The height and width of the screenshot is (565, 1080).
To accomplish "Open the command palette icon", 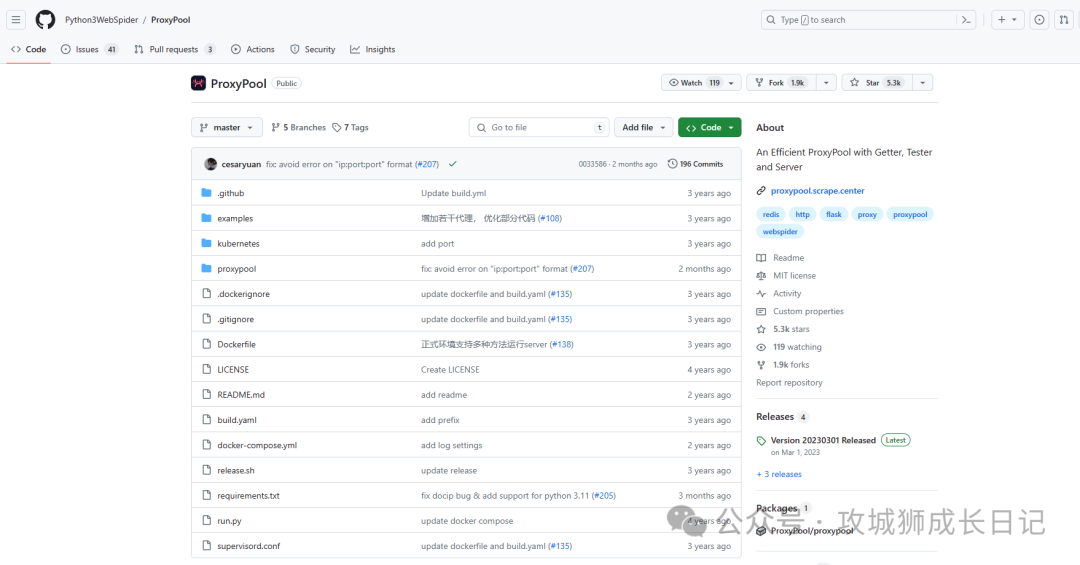I will [x=966, y=20].
